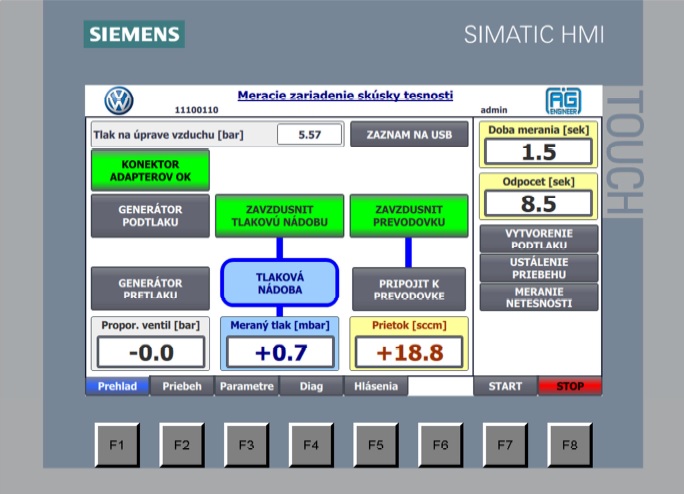
Task: Select the blue Tlaková nádoba block
Action: point(280,283)
